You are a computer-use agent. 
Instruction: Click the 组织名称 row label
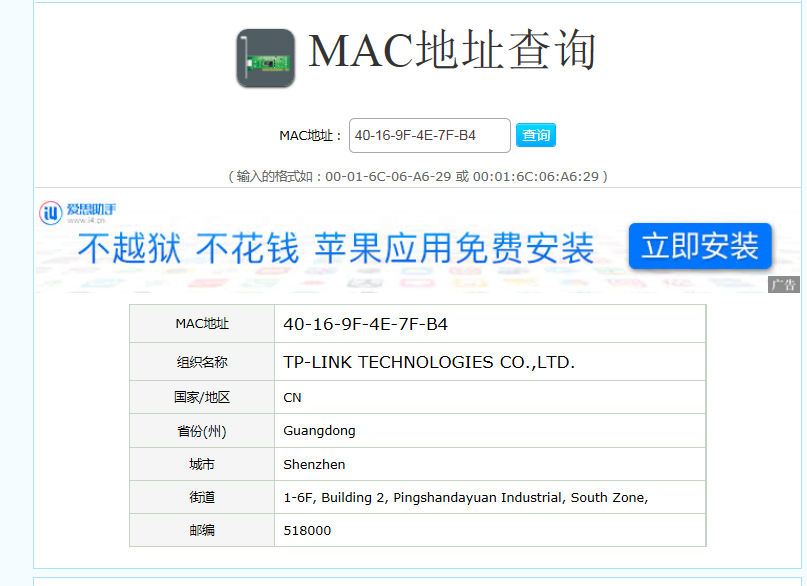[202, 362]
